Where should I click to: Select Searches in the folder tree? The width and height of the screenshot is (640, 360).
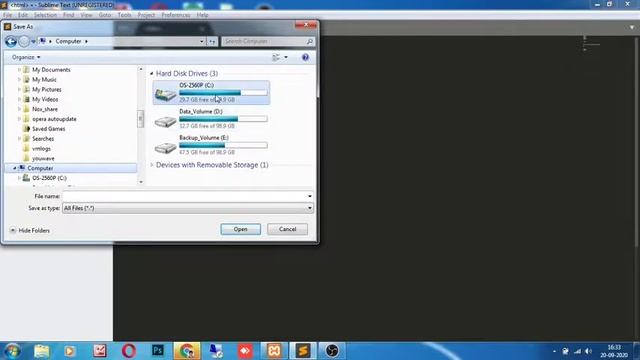(x=43, y=139)
